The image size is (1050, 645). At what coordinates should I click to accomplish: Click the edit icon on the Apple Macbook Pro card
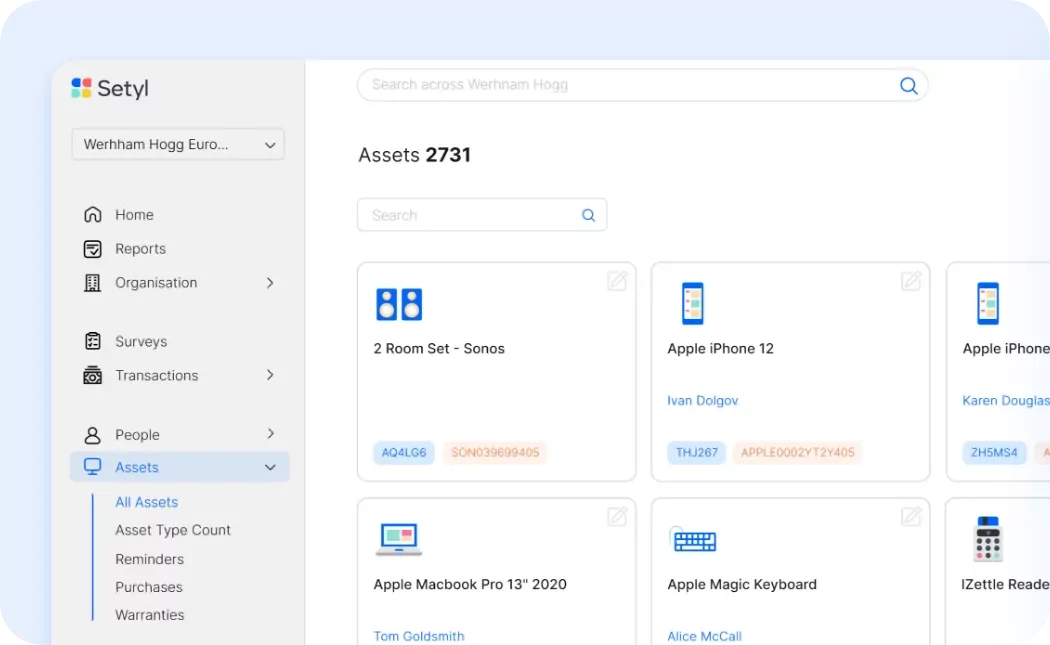point(617,516)
